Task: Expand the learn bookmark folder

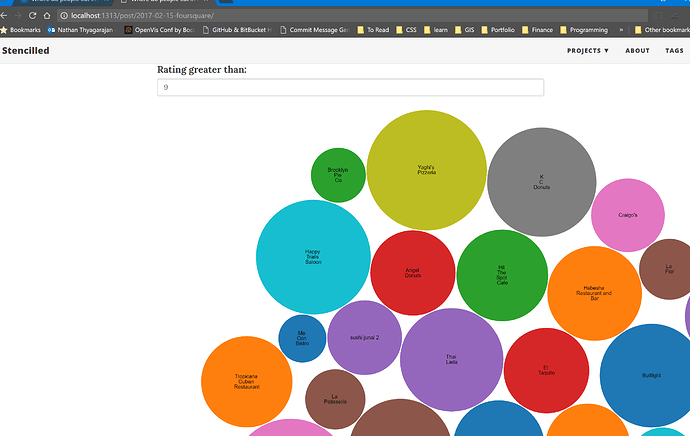Action: point(436,30)
